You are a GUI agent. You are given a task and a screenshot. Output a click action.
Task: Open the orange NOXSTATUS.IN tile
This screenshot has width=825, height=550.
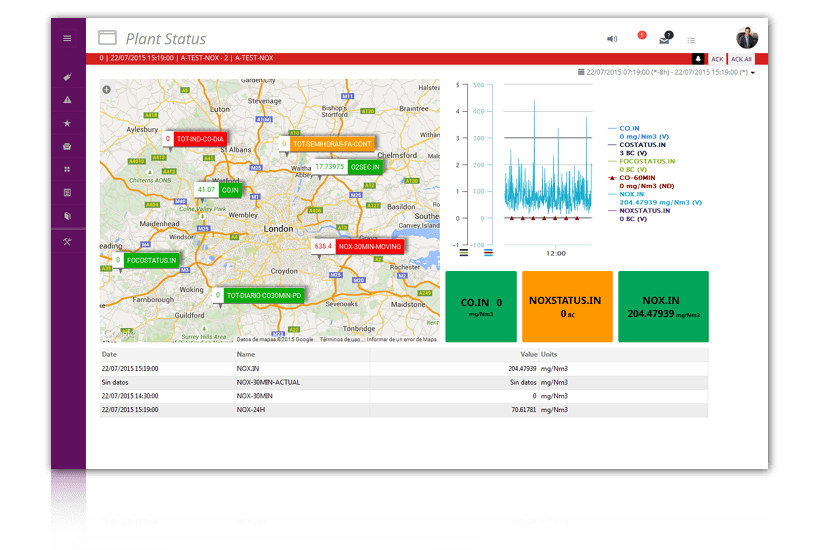tap(567, 306)
